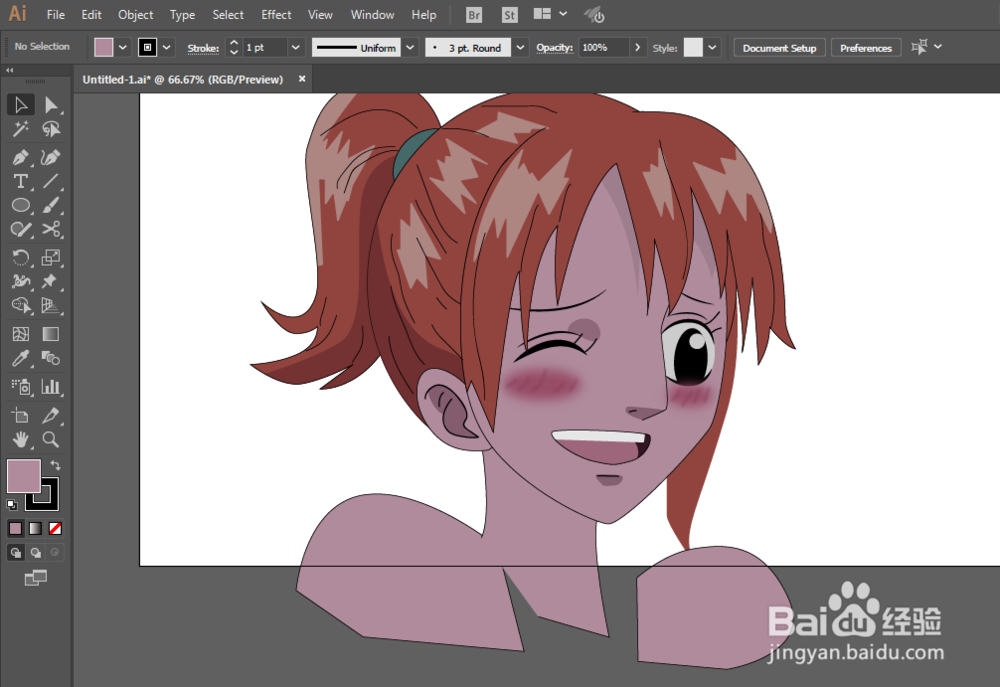Select the Shape Builder tool

20,306
